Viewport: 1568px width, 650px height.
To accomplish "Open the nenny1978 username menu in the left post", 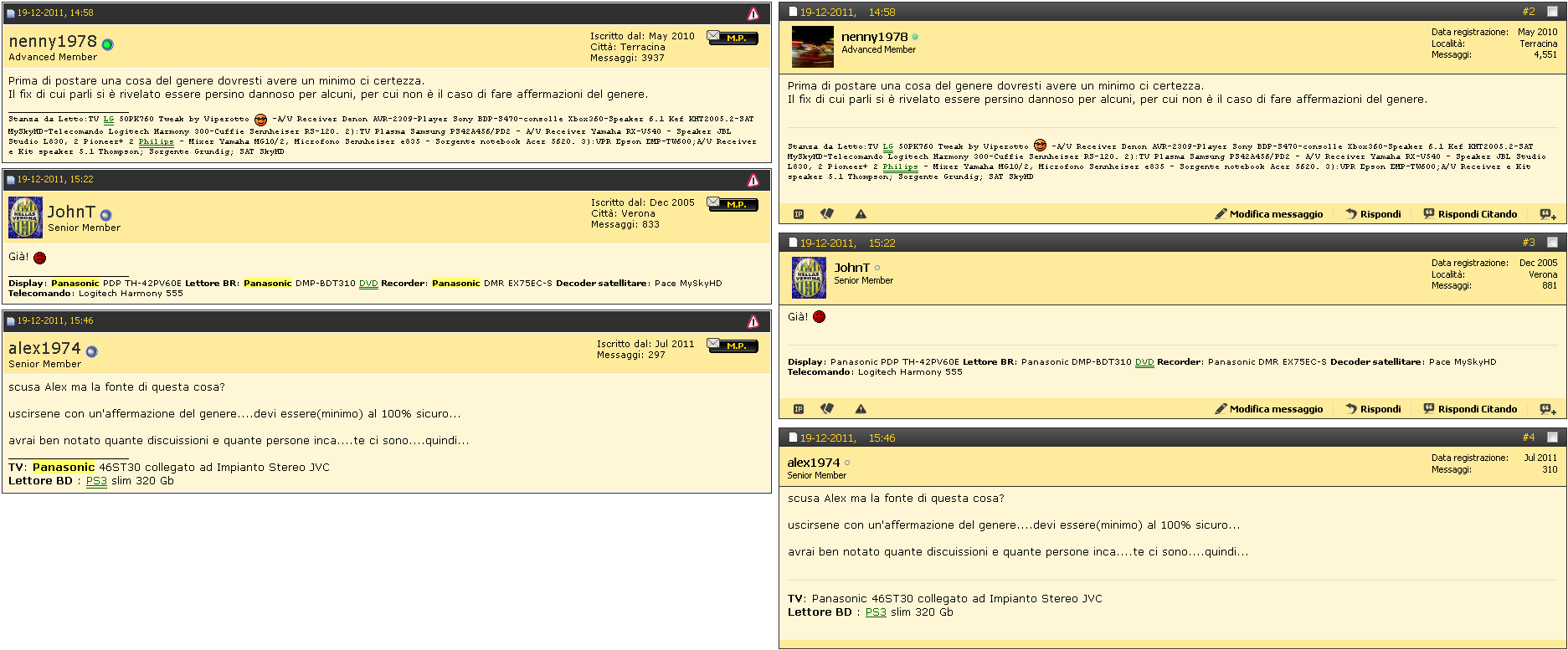I will pyautogui.click(x=53, y=41).
